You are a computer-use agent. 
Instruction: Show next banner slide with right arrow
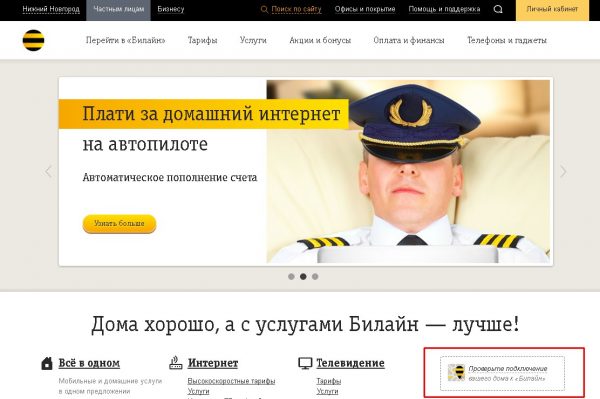click(x=563, y=171)
